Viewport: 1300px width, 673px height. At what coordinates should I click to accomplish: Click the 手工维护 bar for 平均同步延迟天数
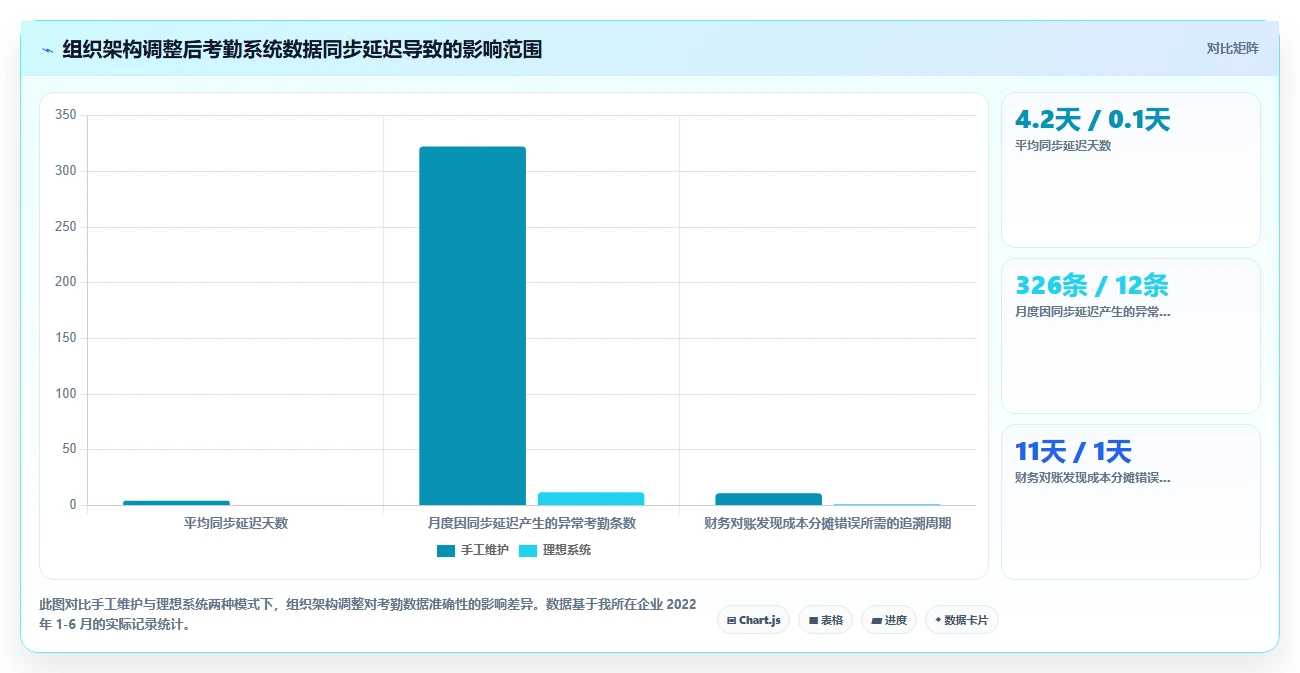point(176,503)
